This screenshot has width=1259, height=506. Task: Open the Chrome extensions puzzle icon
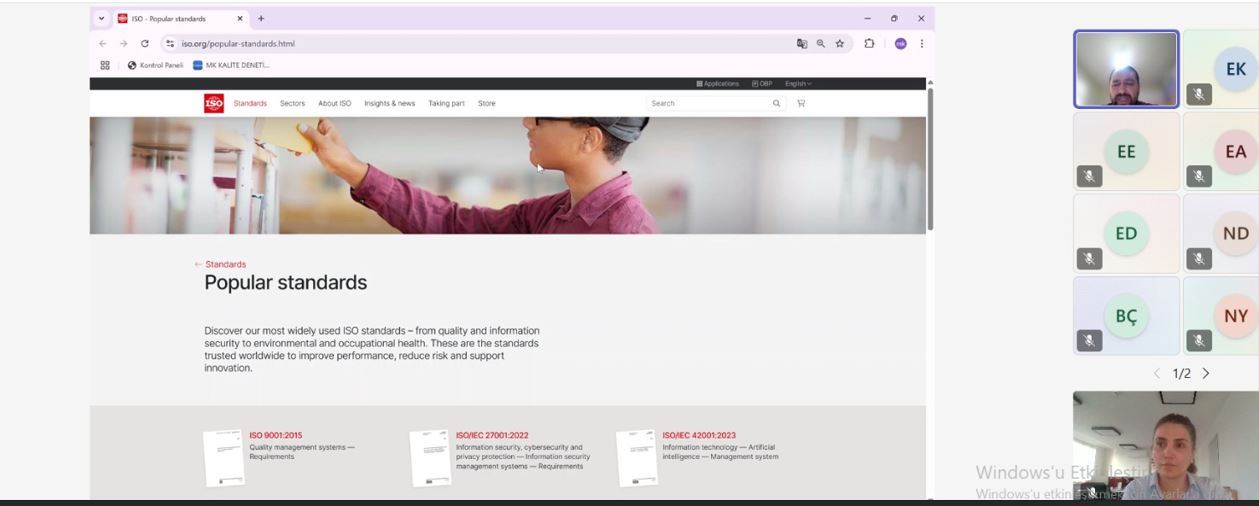(869, 44)
